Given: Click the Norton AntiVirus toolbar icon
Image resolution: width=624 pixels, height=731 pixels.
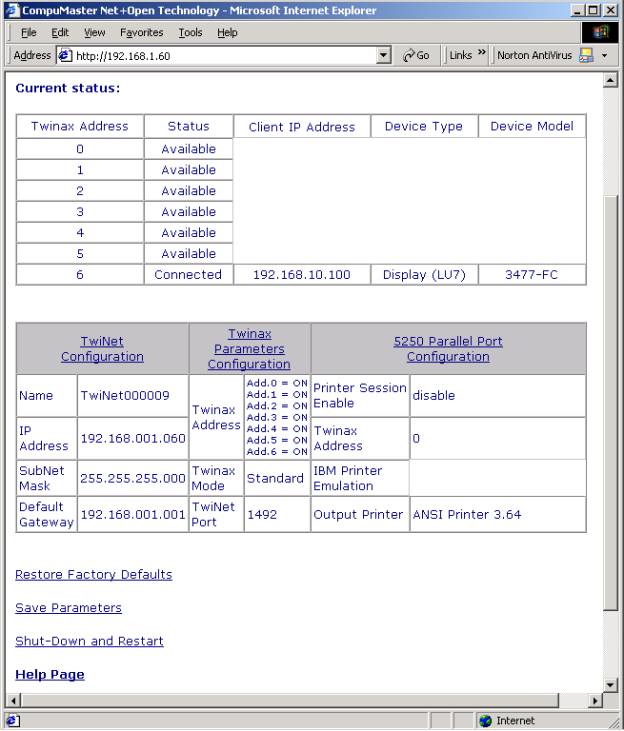Looking at the screenshot, I should 591,55.
